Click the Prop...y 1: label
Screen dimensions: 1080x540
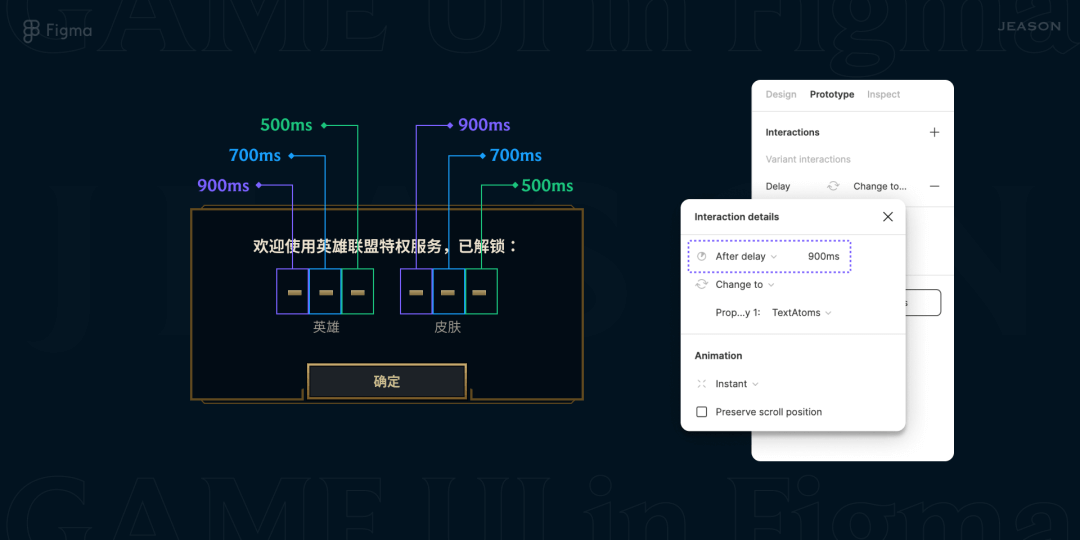coord(738,313)
